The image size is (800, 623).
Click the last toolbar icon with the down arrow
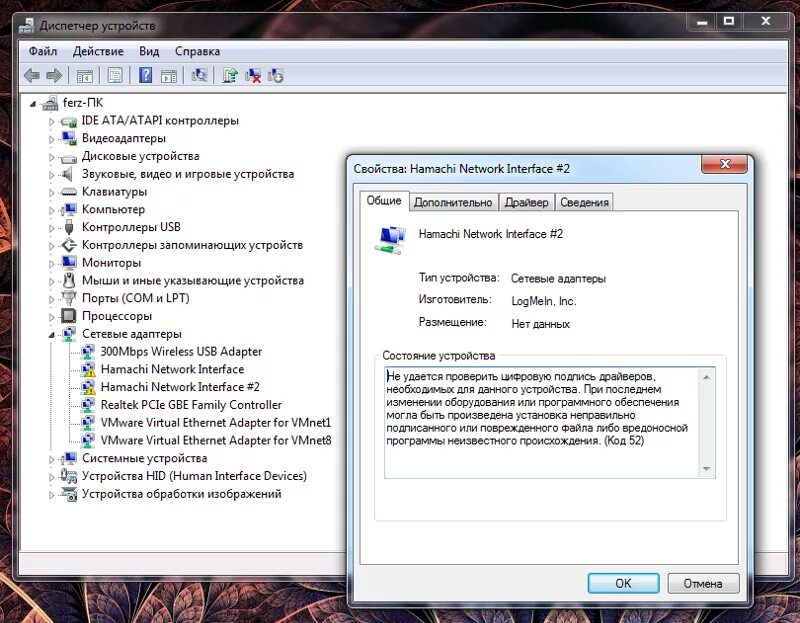pyautogui.click(x=276, y=76)
